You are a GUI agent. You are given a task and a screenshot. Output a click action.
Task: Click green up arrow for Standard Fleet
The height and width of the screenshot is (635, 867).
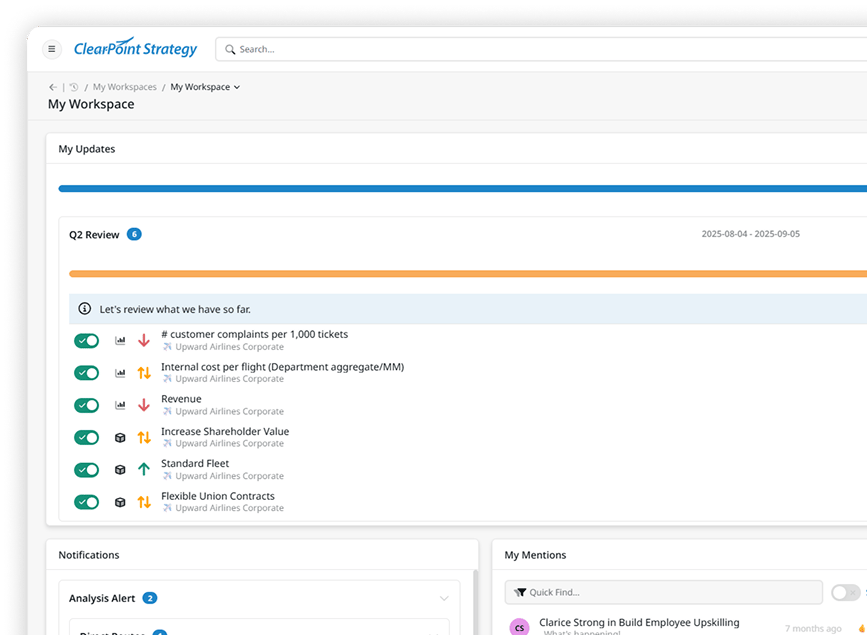click(144, 470)
